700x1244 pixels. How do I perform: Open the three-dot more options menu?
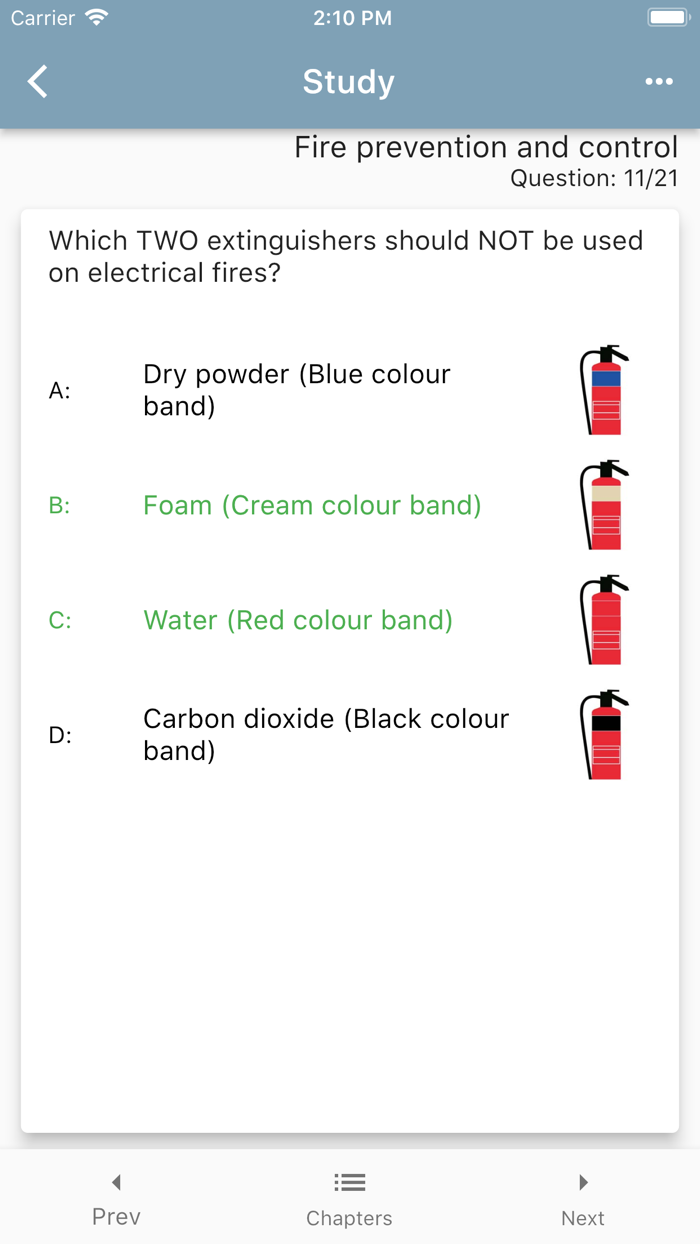pos(659,82)
